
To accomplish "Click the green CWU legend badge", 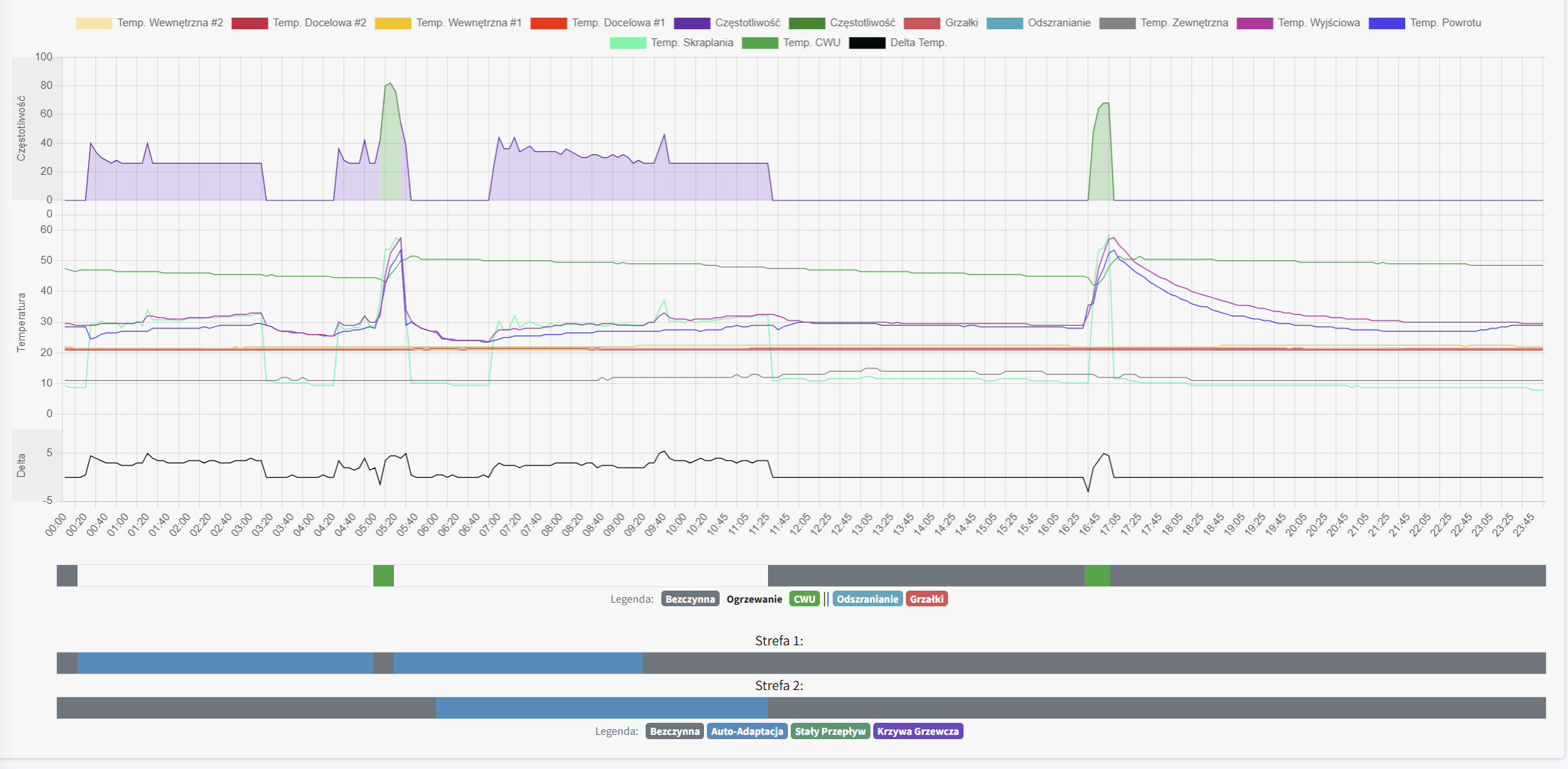I will coord(804,599).
